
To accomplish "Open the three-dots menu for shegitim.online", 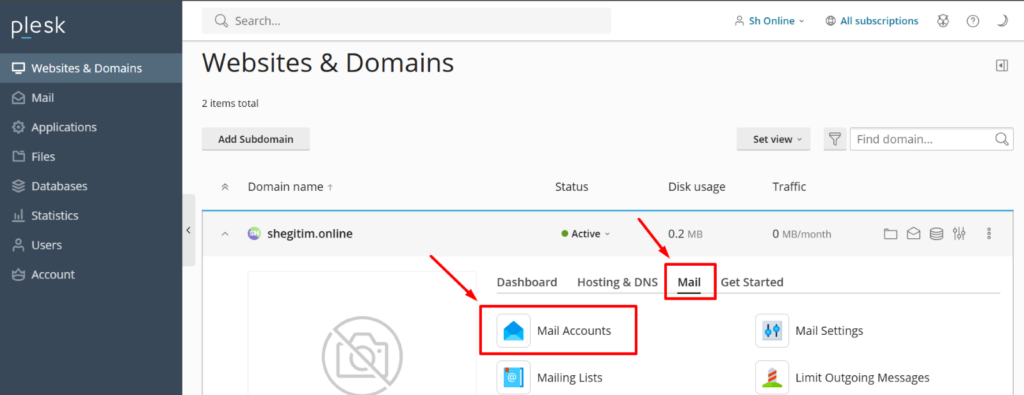I will (989, 234).
